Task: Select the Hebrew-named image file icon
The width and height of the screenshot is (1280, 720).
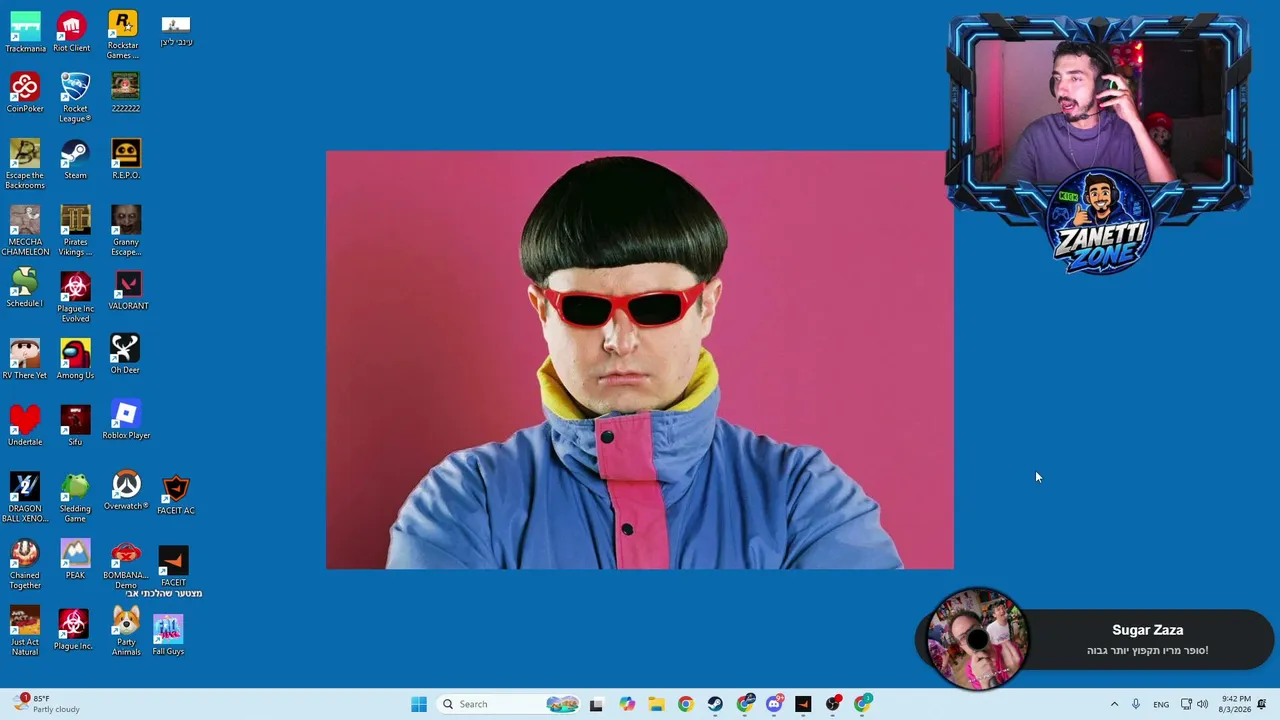Action: pyautogui.click(x=175, y=30)
